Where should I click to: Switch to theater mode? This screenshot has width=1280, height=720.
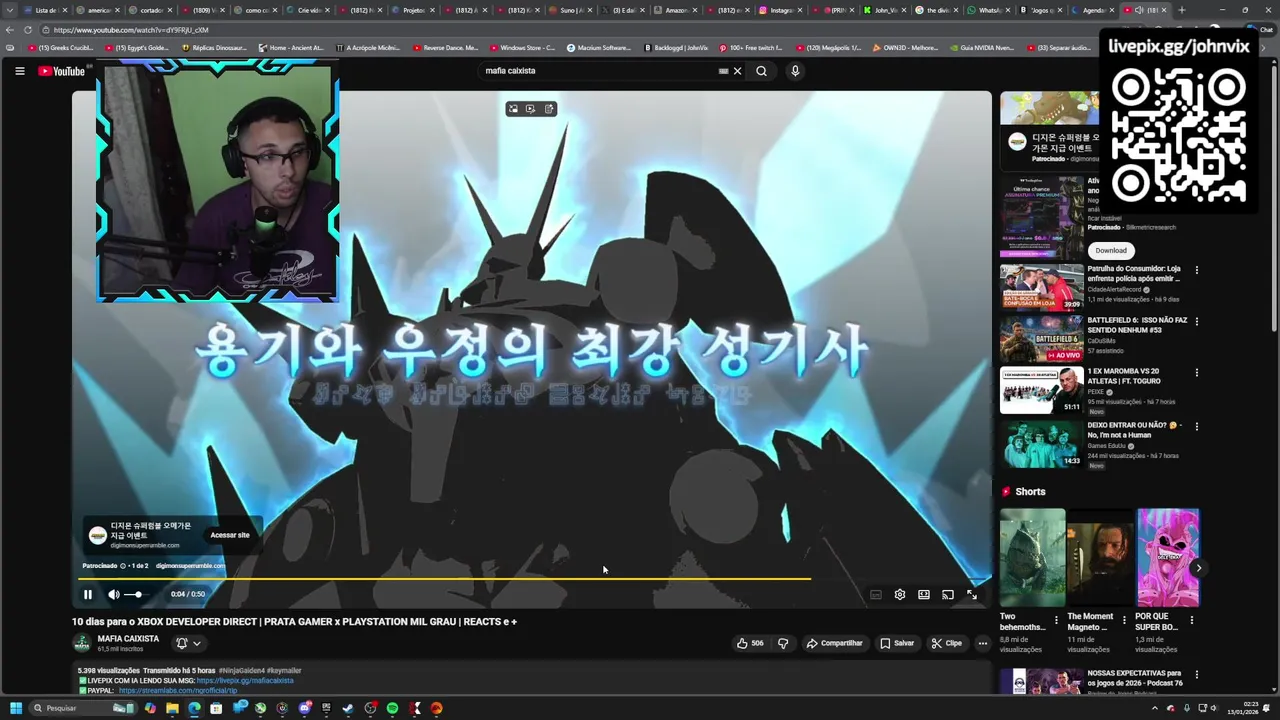coord(924,594)
